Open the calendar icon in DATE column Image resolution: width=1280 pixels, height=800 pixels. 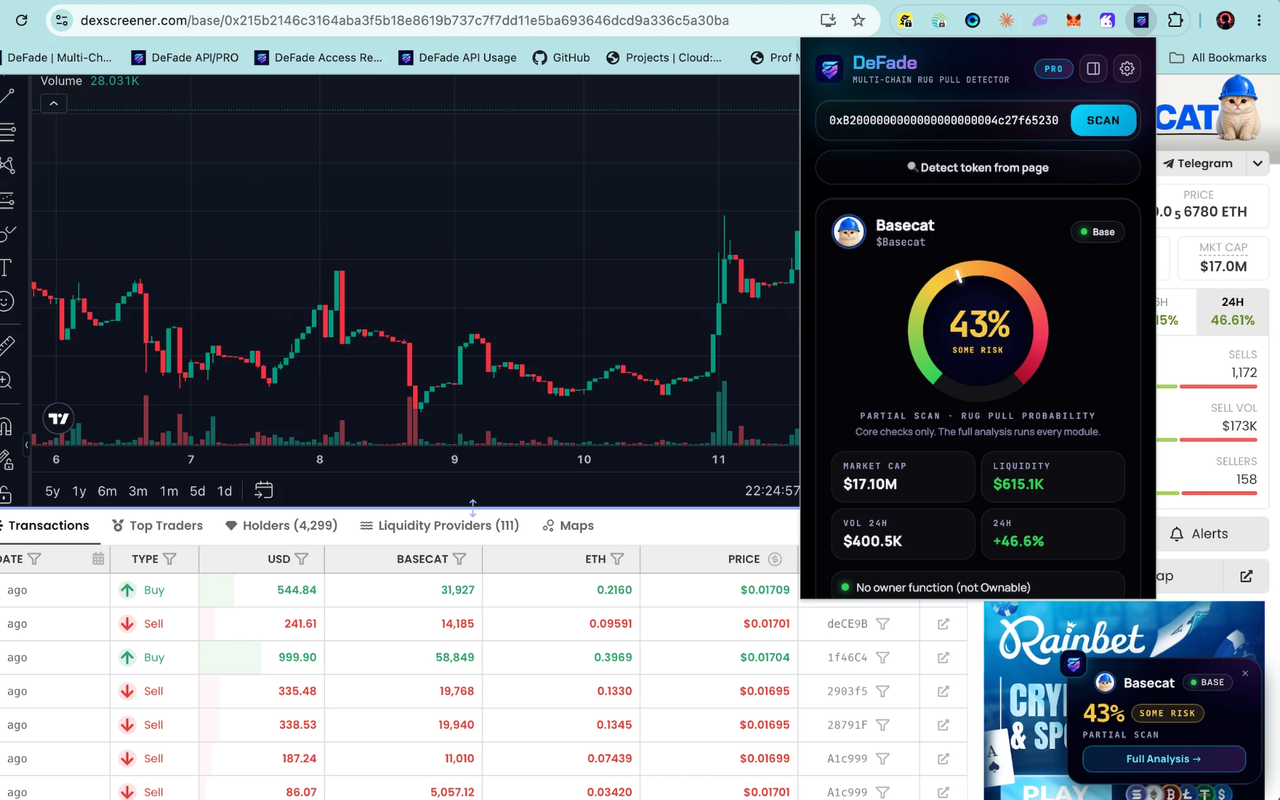[98, 559]
